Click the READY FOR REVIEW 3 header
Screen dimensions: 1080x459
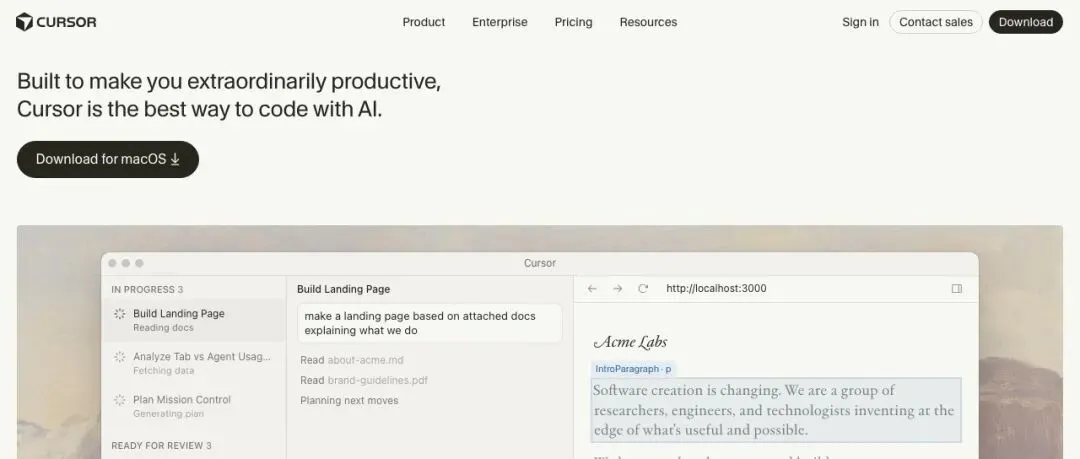161,445
